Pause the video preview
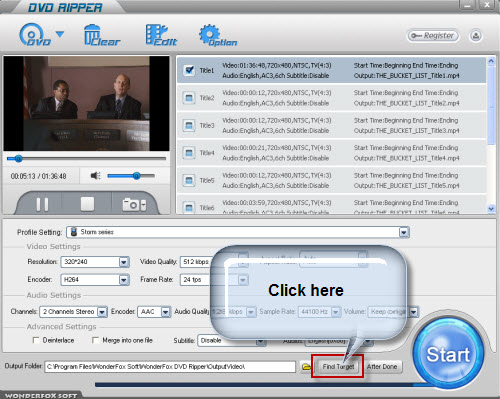Viewport: 500px width, 399px height. point(42,204)
